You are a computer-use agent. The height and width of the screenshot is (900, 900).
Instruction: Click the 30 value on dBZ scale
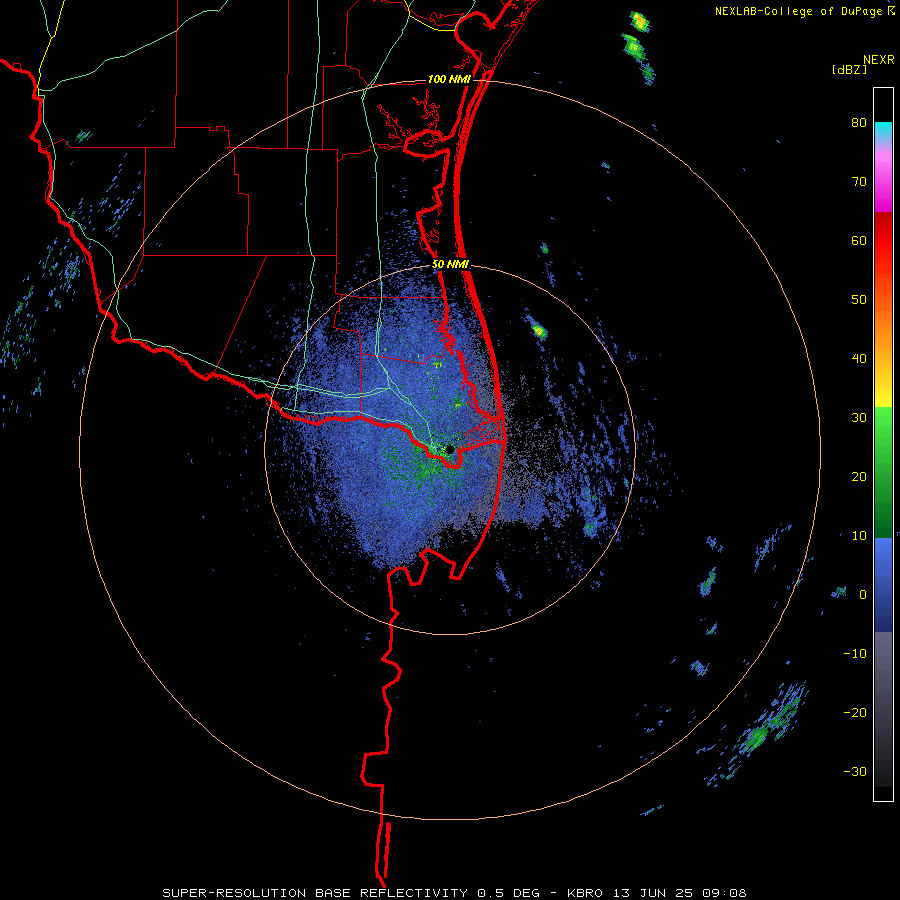[x=859, y=418]
